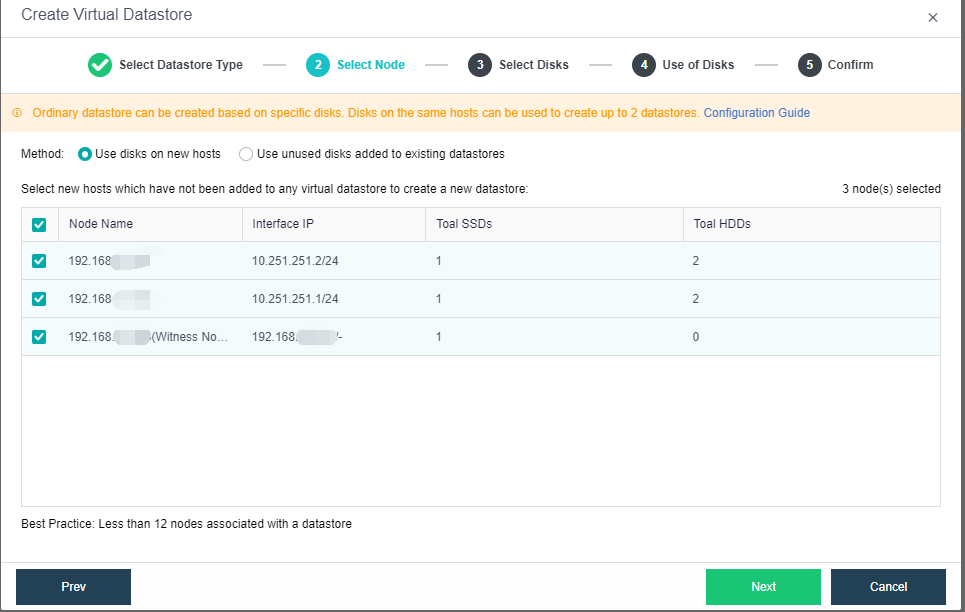This screenshot has height=612, width=965.
Task: Select the Interface IP column header
Action: 283,224
